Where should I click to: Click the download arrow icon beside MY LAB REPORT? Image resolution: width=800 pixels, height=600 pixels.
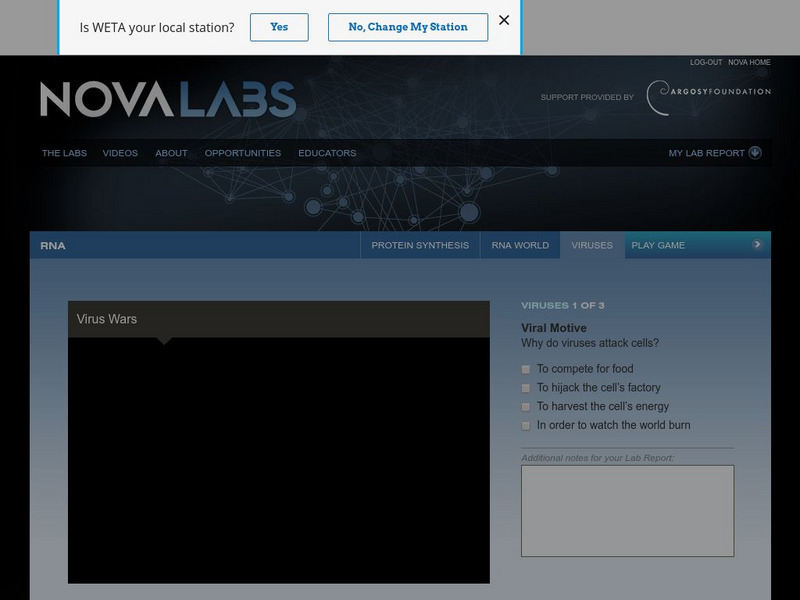click(x=754, y=153)
